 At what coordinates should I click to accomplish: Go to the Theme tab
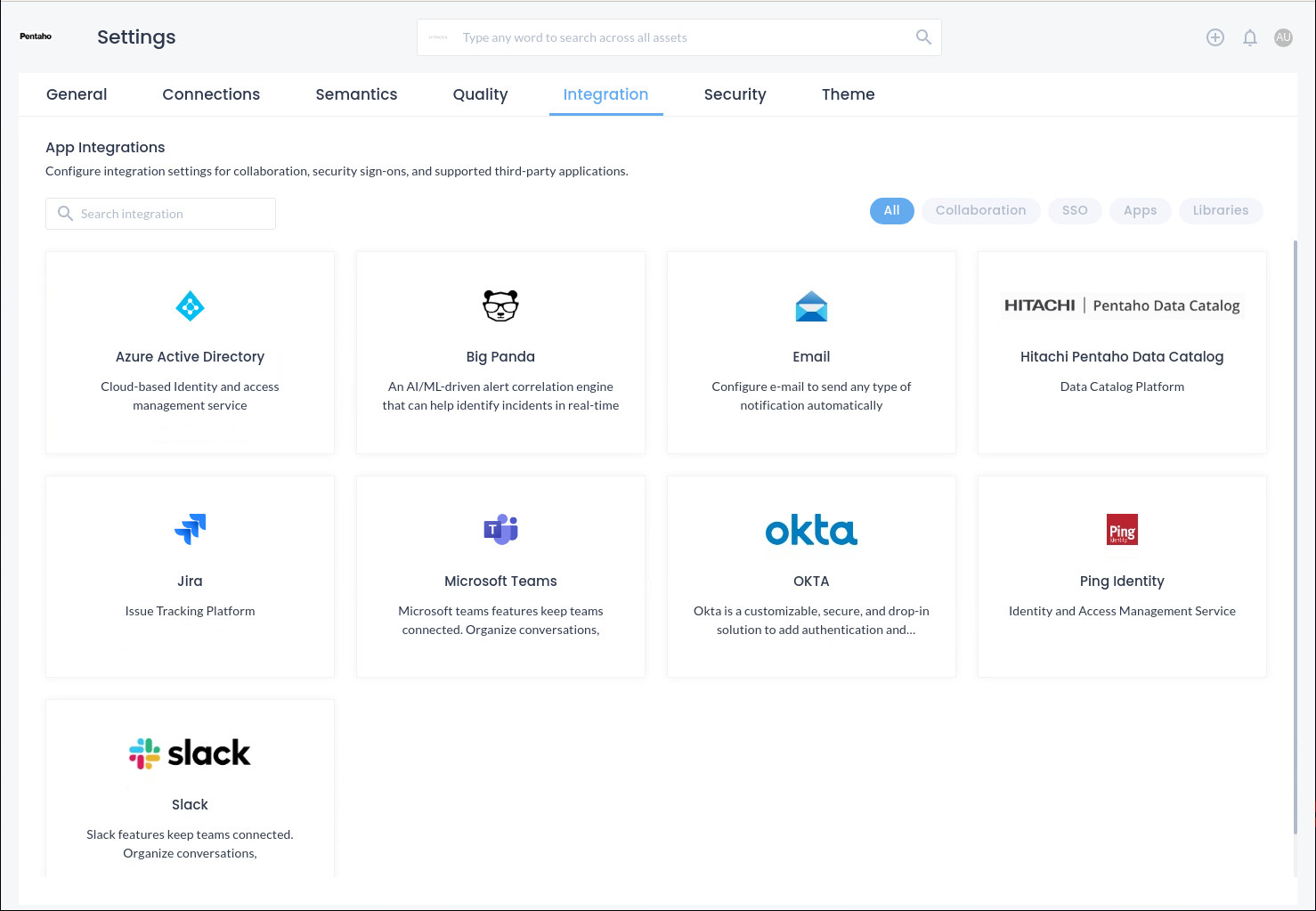pyautogui.click(x=848, y=94)
